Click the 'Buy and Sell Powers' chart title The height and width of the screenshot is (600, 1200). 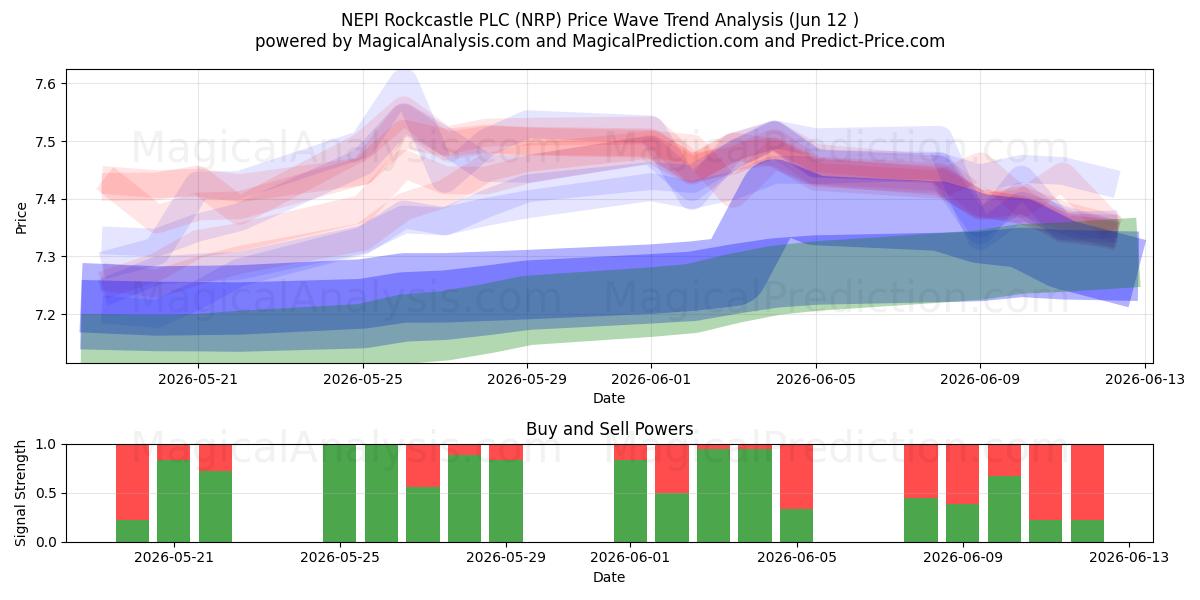click(x=609, y=429)
